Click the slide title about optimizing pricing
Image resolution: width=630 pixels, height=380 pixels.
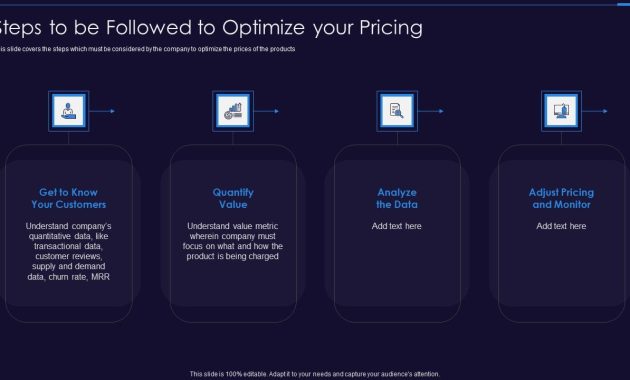[209, 28]
